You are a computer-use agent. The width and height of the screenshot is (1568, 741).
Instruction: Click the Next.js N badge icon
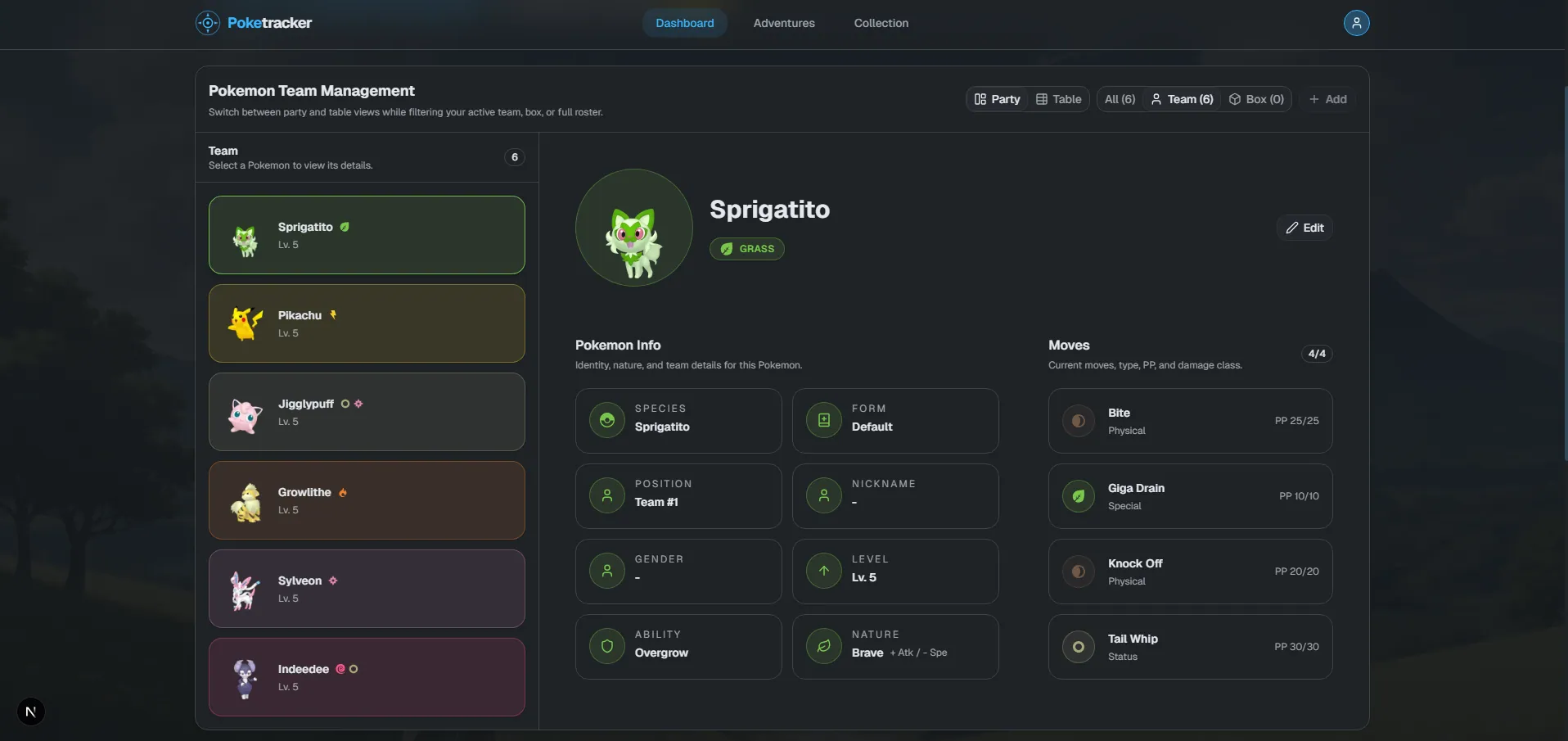[x=31, y=712]
